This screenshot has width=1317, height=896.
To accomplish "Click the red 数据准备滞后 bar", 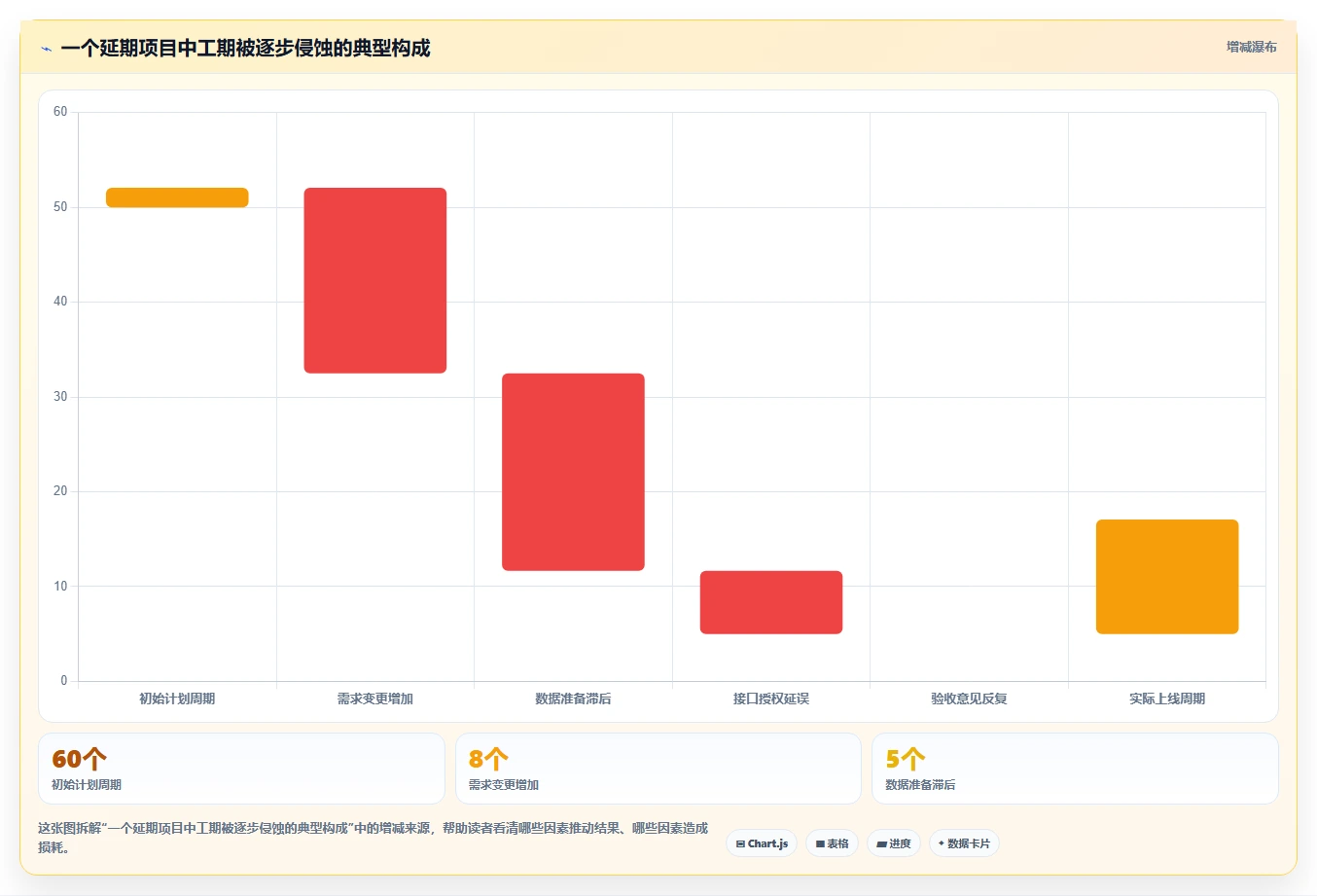I will click(x=573, y=472).
